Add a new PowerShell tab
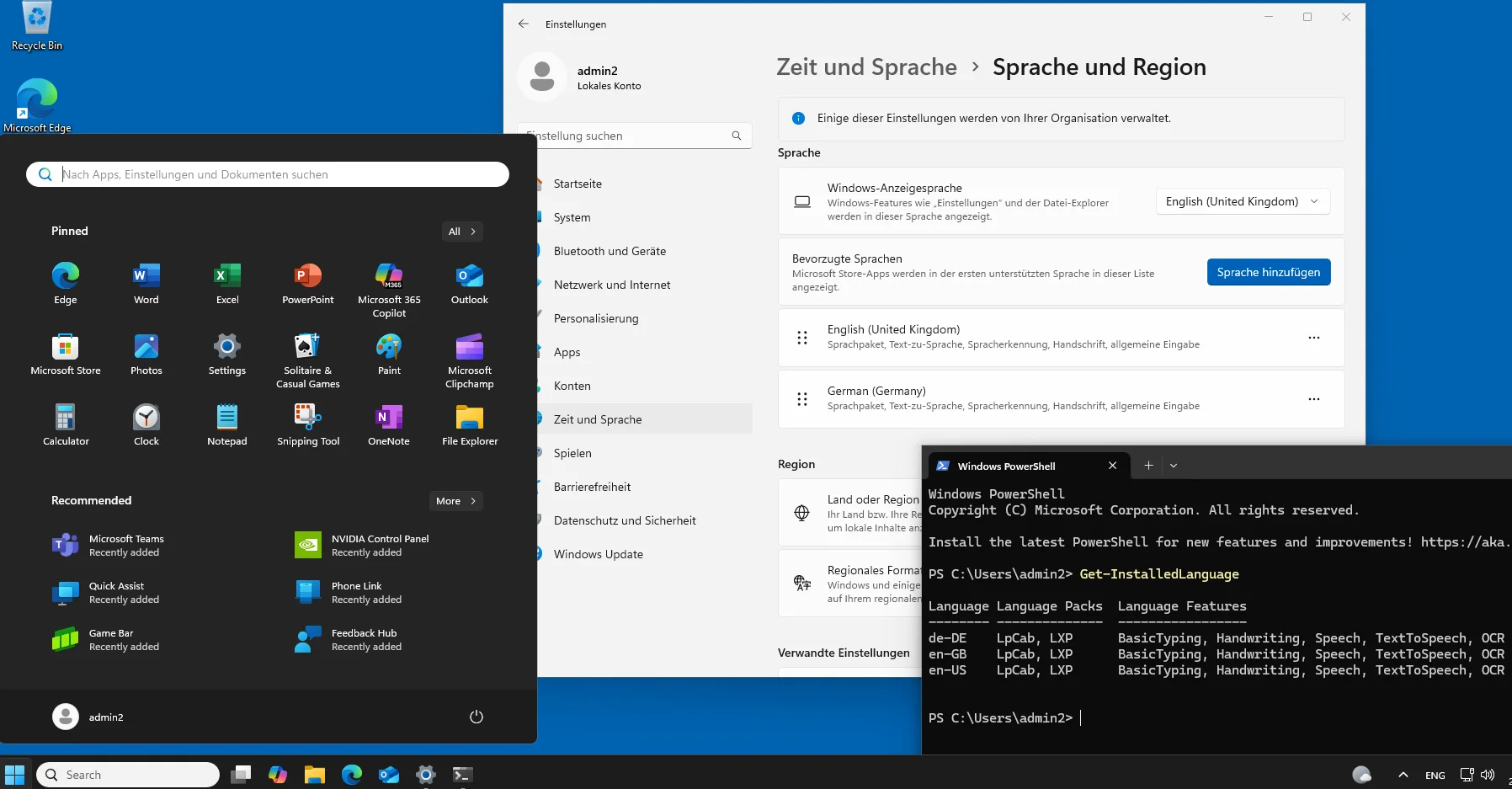This screenshot has height=789, width=1512. [x=1148, y=466]
